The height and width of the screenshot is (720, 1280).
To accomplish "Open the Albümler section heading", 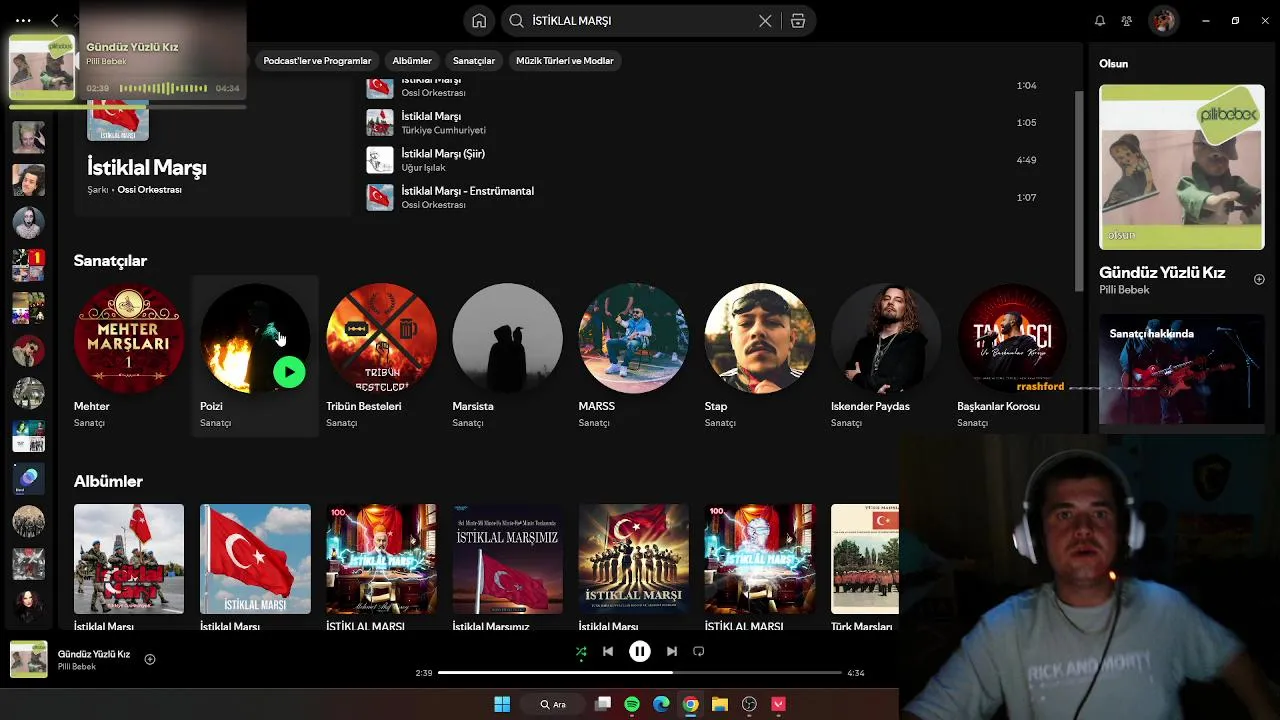I will click(x=108, y=482).
